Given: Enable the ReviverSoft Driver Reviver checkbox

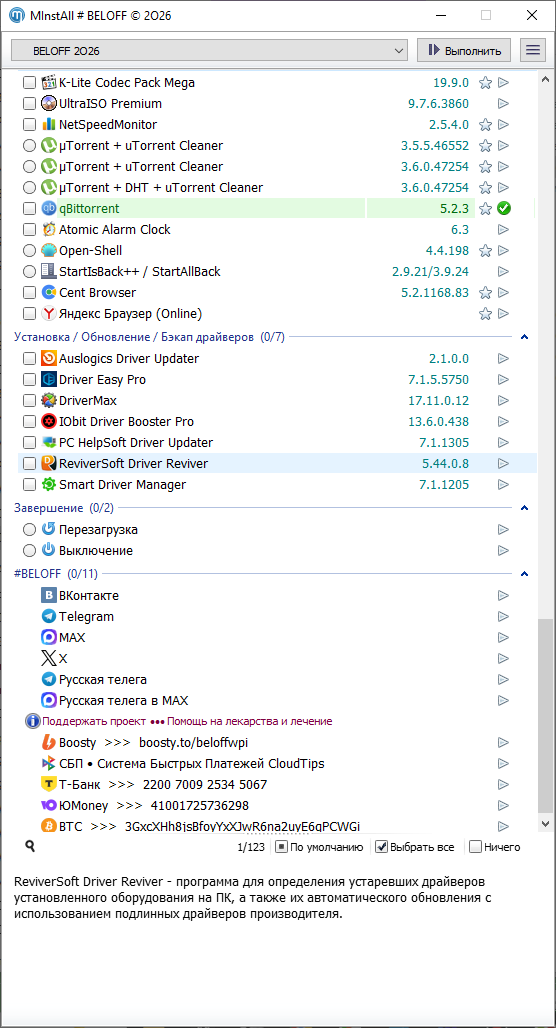Looking at the screenshot, I should [x=30, y=464].
